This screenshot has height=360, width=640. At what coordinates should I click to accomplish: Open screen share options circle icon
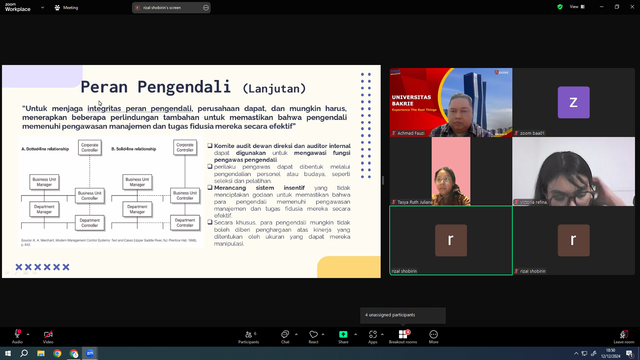206,7
